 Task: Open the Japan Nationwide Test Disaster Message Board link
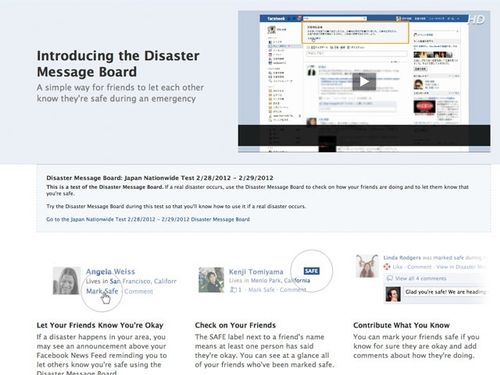pyautogui.click(x=148, y=219)
